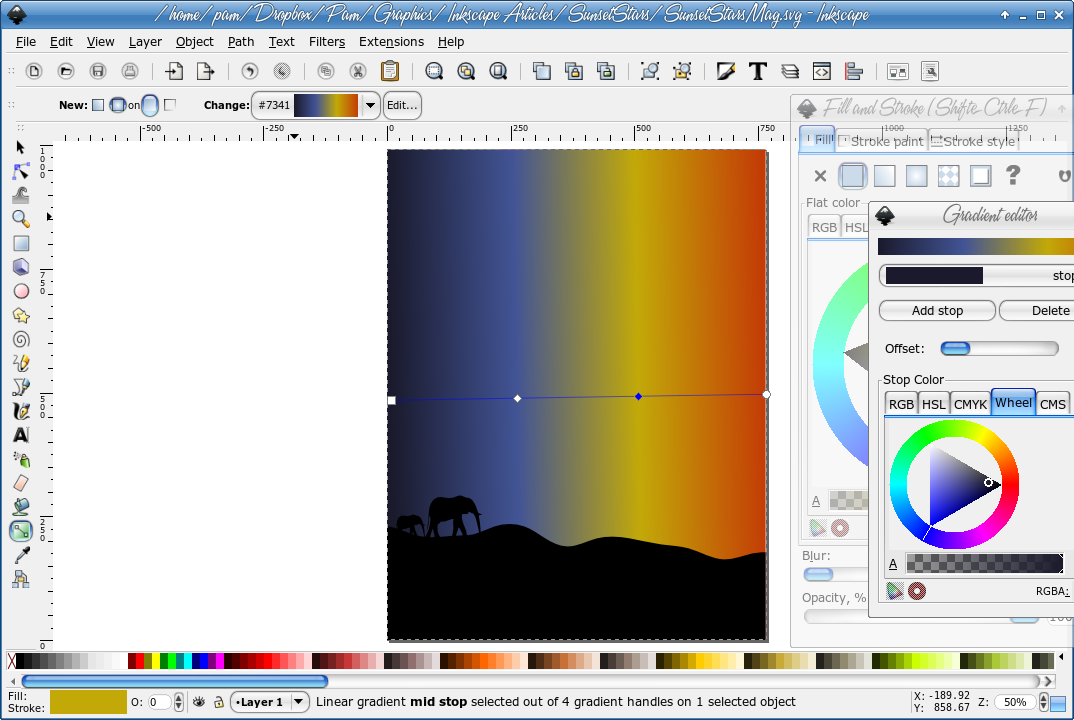
Task: Select the arrow Selector tool
Action: click(21, 147)
